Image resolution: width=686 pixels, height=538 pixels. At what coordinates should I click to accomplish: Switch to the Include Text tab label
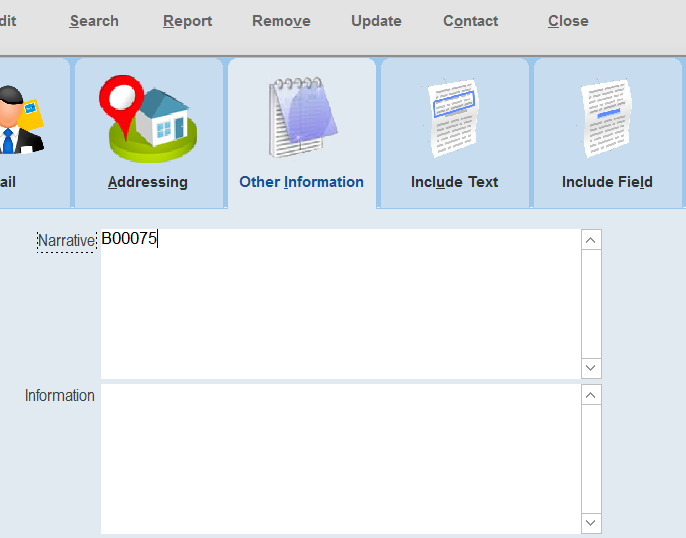coord(455,182)
